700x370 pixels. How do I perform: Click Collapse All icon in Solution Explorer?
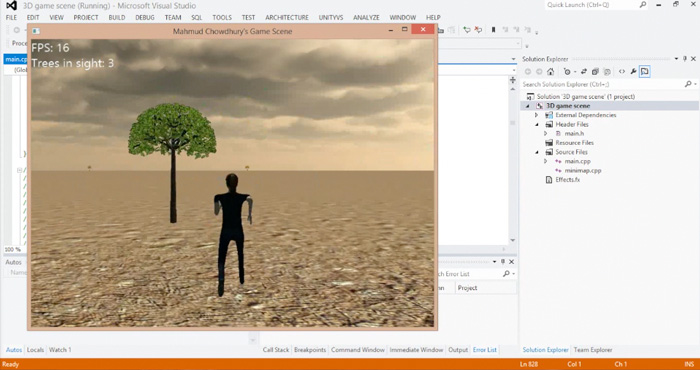[595, 72]
